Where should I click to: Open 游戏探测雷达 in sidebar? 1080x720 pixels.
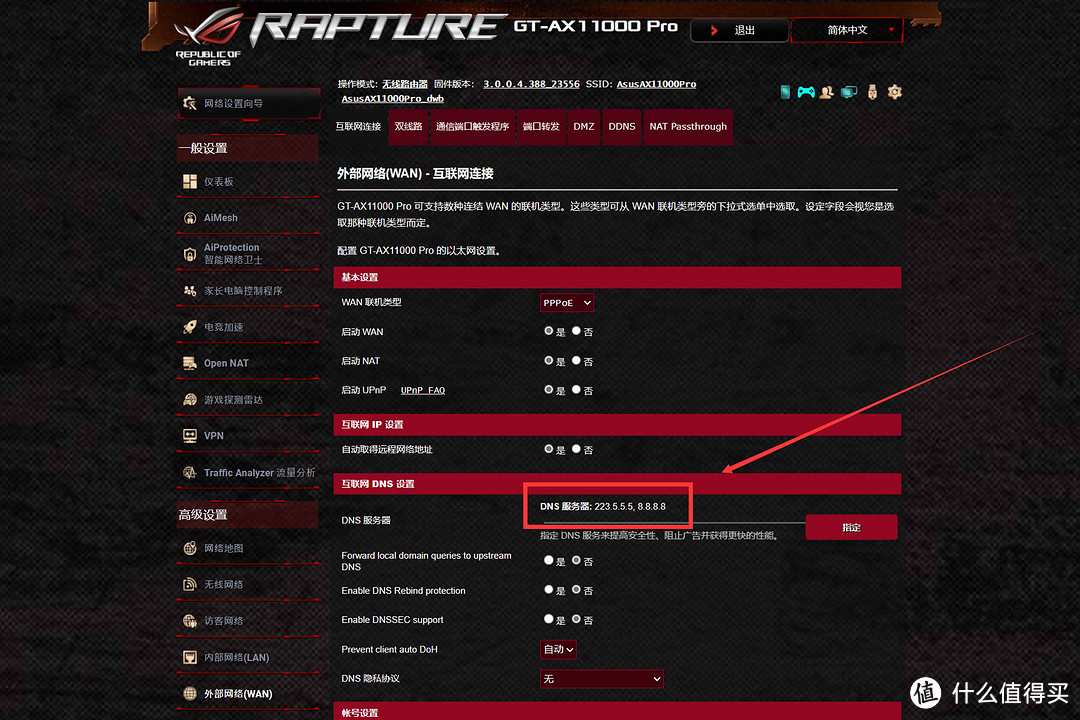click(x=233, y=400)
